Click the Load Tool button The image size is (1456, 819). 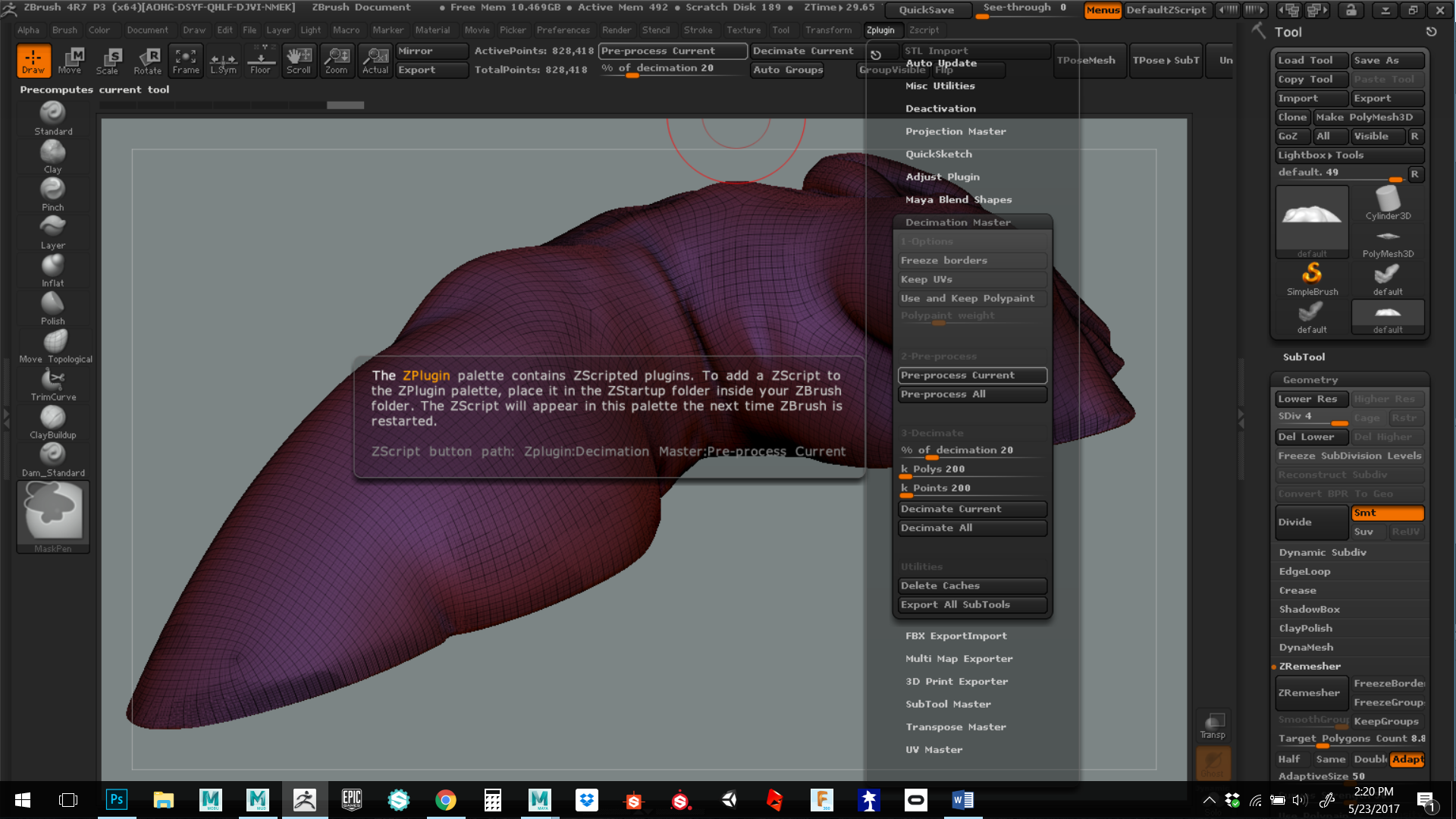click(x=1312, y=61)
